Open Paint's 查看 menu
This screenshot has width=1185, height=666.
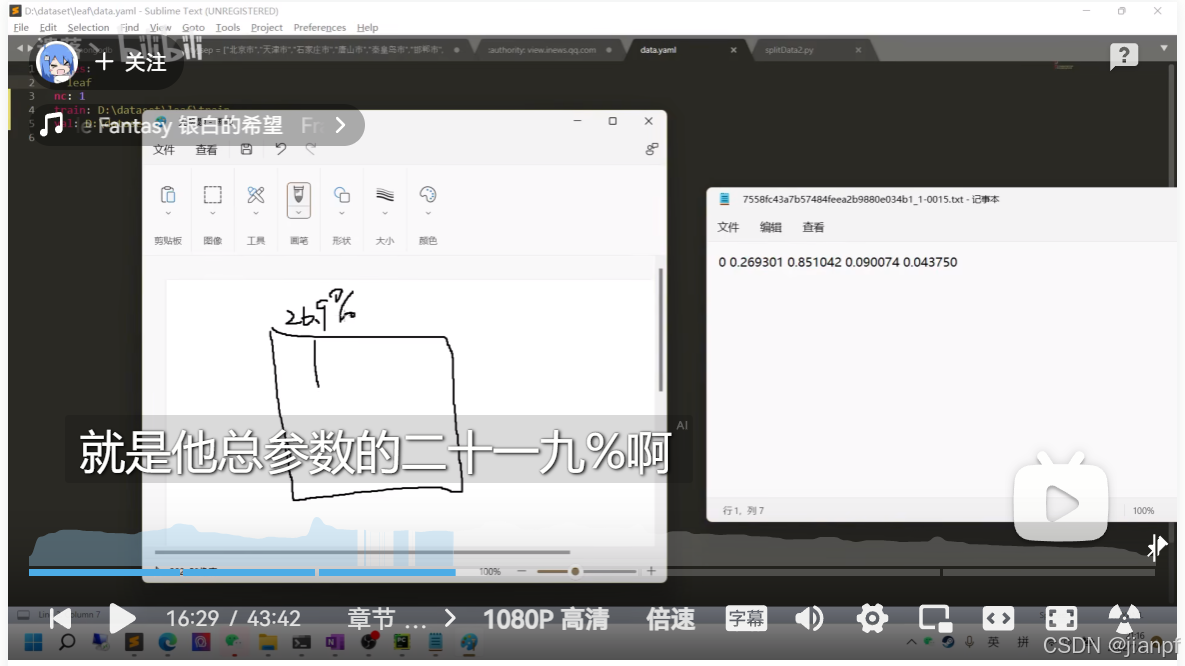(x=206, y=150)
